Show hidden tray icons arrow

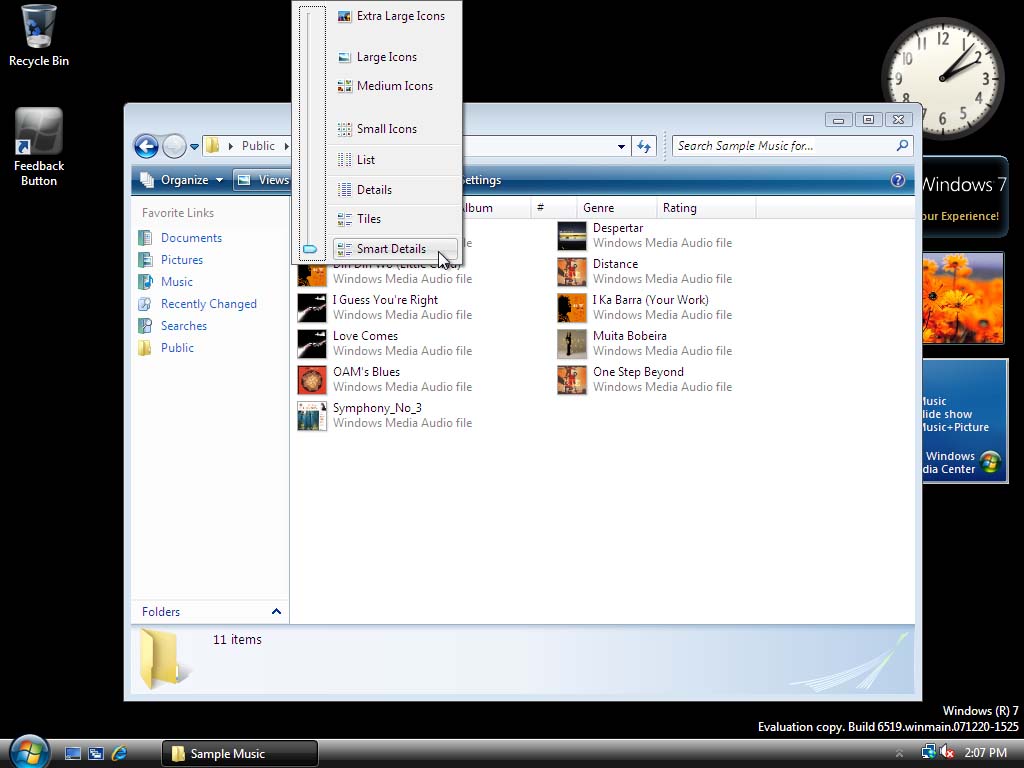899,754
